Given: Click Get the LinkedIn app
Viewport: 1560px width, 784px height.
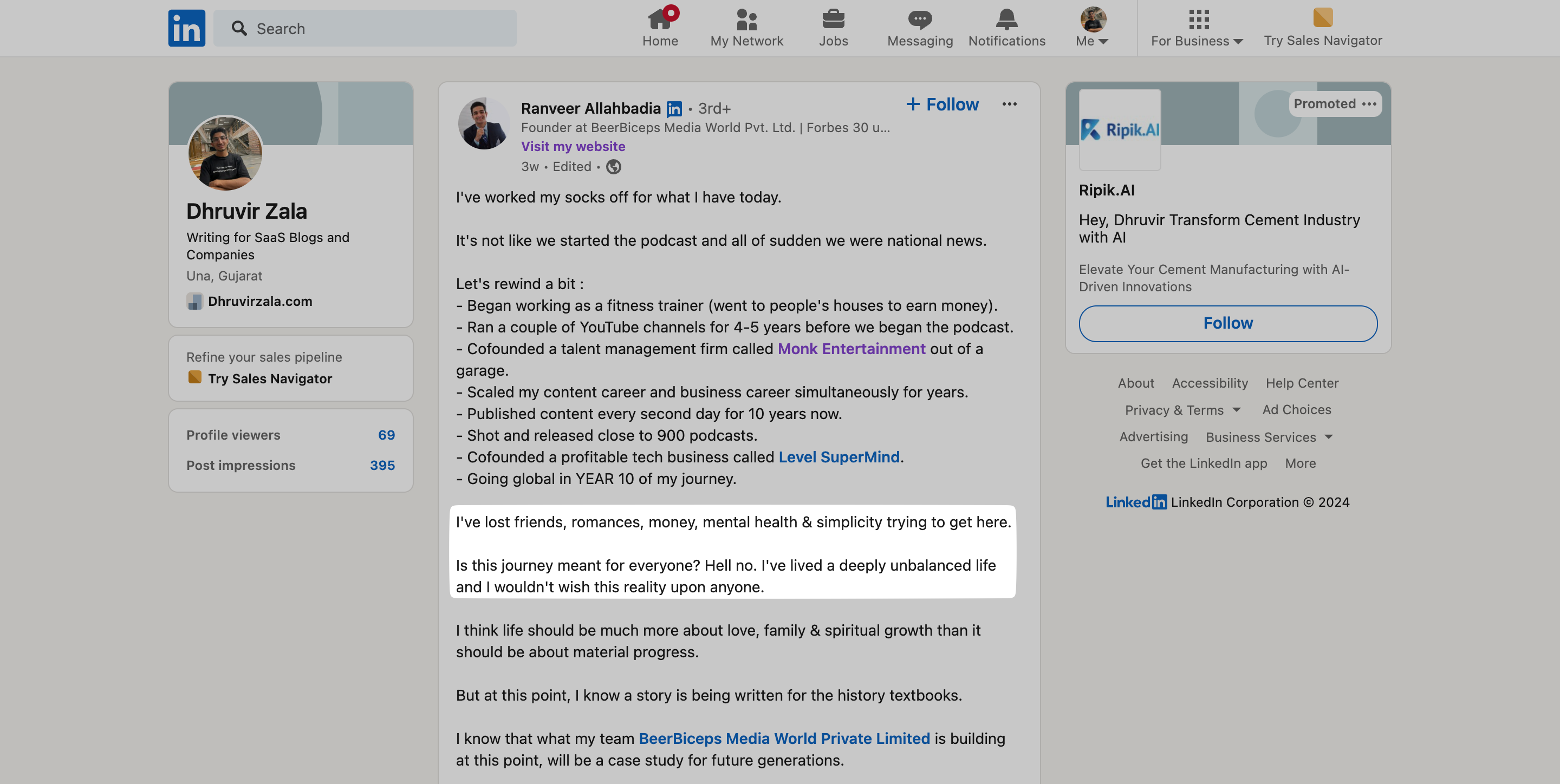Looking at the screenshot, I should [x=1203, y=463].
